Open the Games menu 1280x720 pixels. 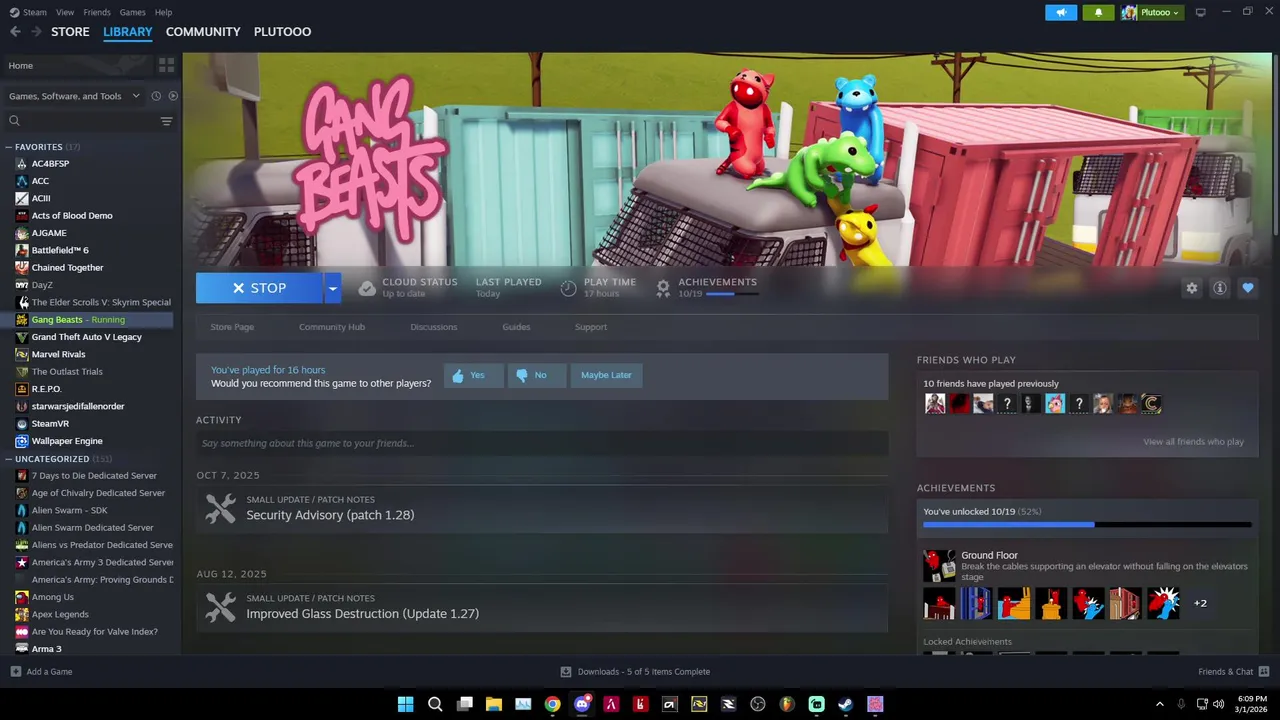point(132,12)
